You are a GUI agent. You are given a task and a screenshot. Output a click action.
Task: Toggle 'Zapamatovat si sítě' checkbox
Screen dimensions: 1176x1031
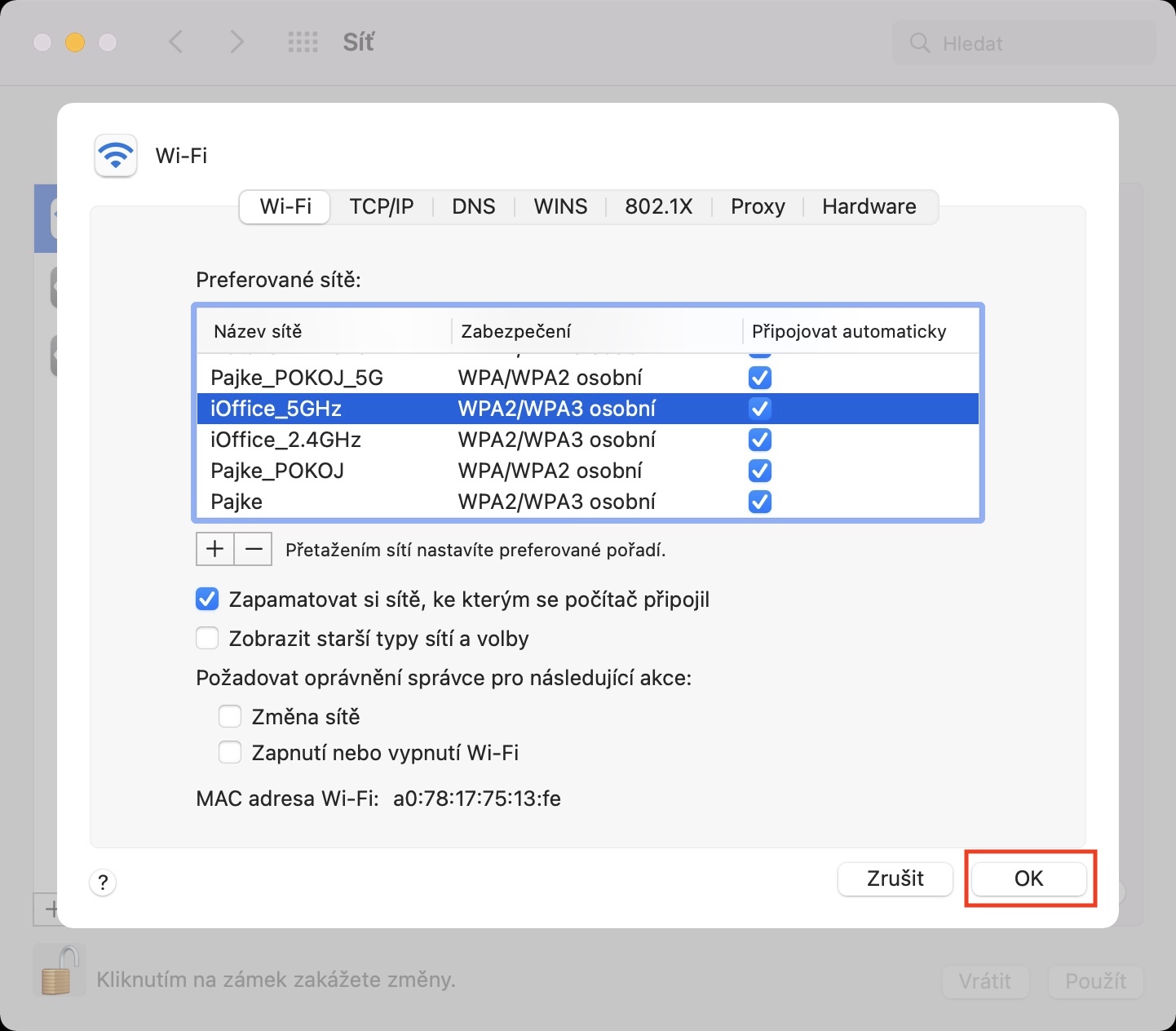coord(207,600)
